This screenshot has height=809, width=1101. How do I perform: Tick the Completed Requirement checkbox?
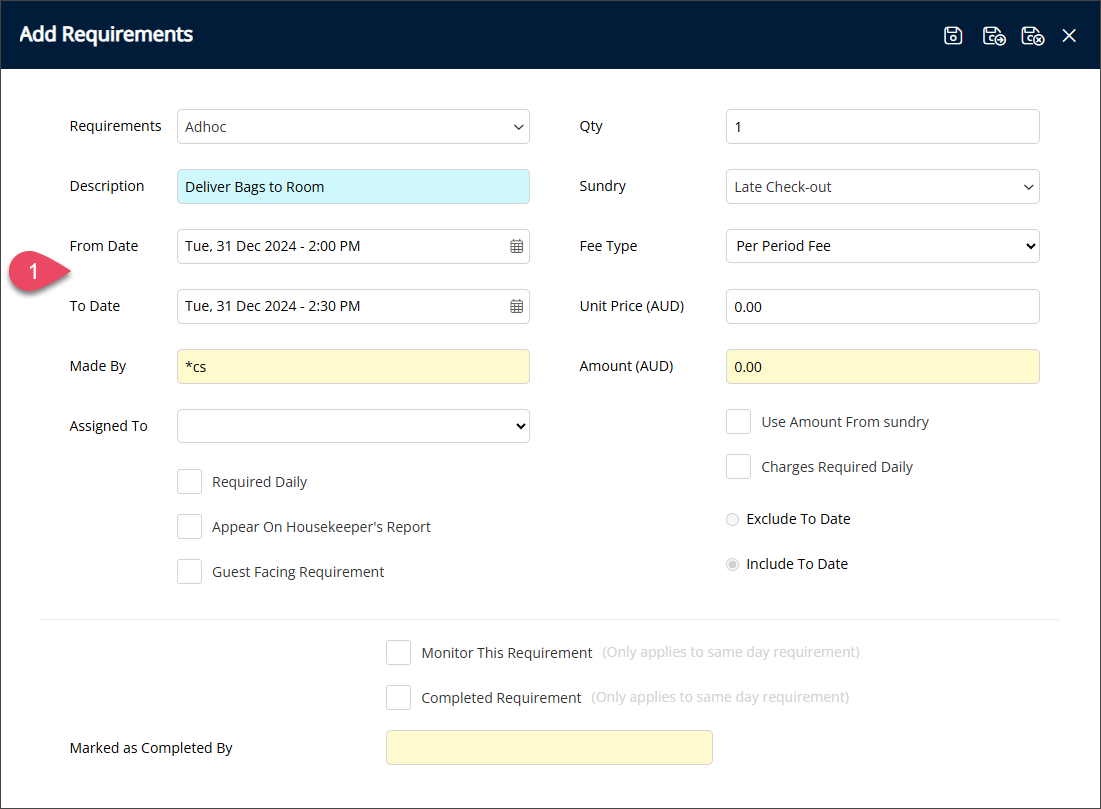click(x=398, y=697)
